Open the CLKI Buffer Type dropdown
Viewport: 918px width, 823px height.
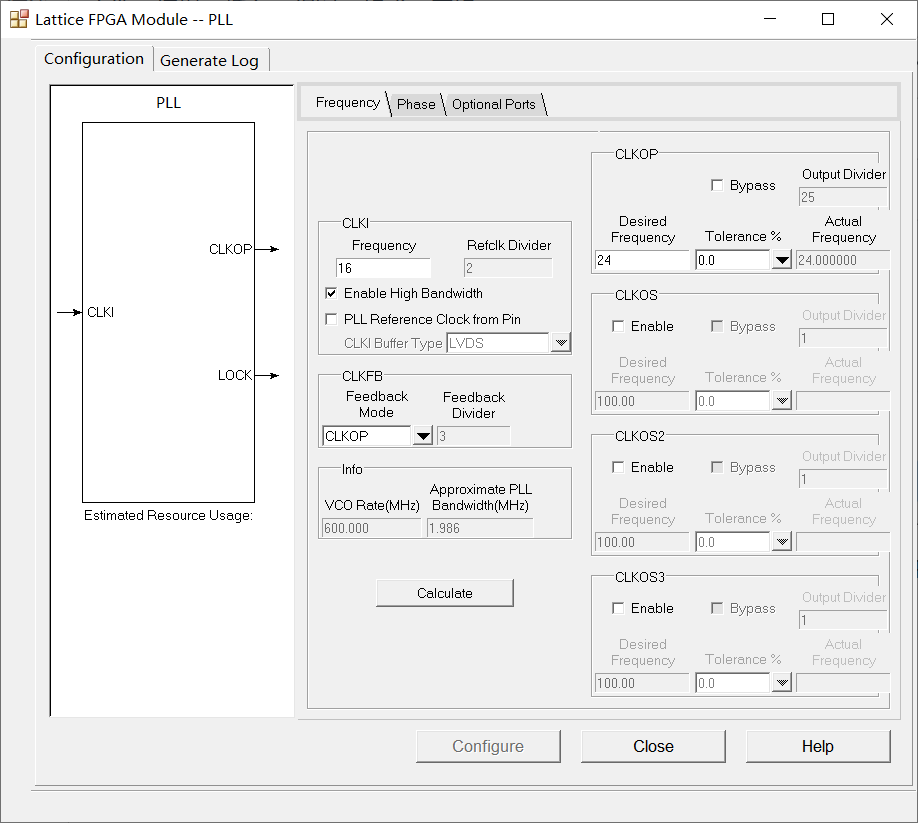pos(561,343)
